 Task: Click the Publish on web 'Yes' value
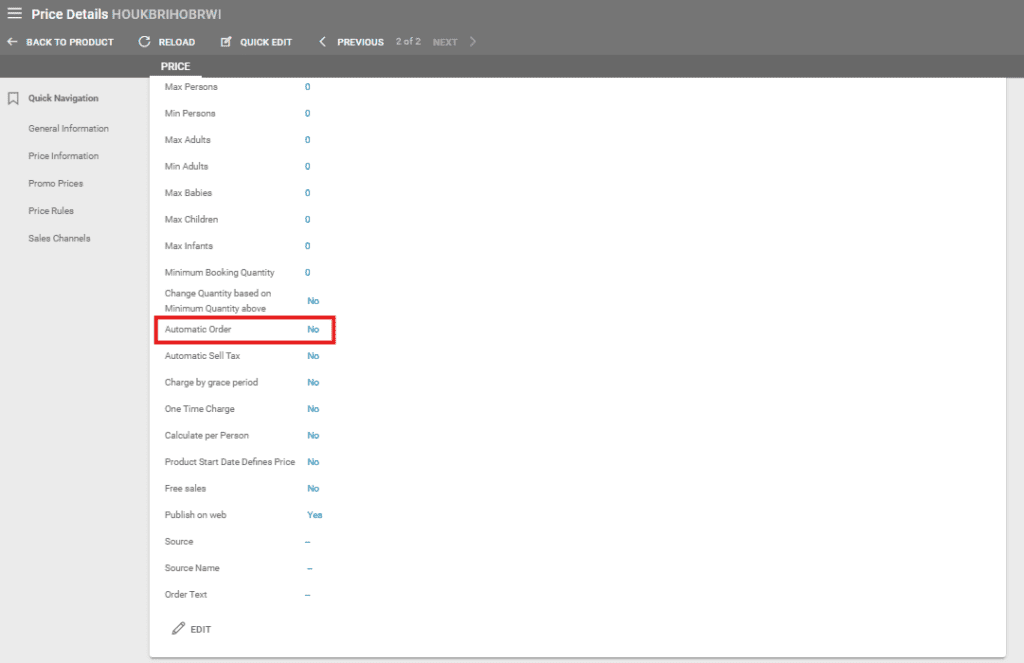click(x=314, y=515)
